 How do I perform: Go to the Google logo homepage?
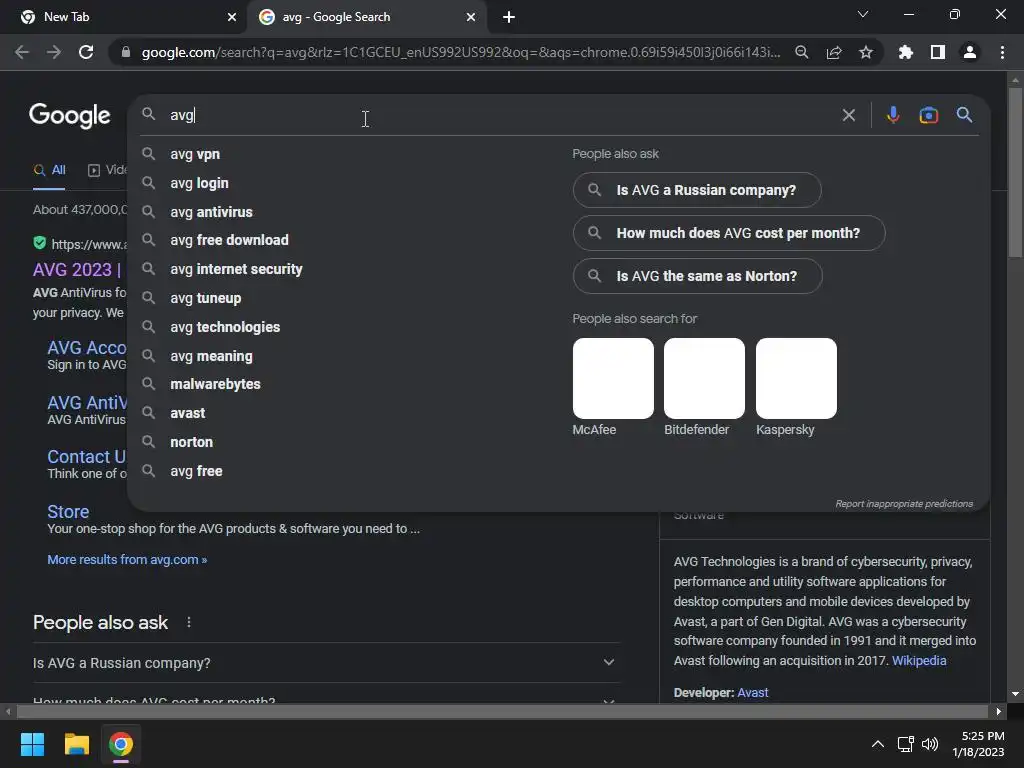click(x=70, y=116)
